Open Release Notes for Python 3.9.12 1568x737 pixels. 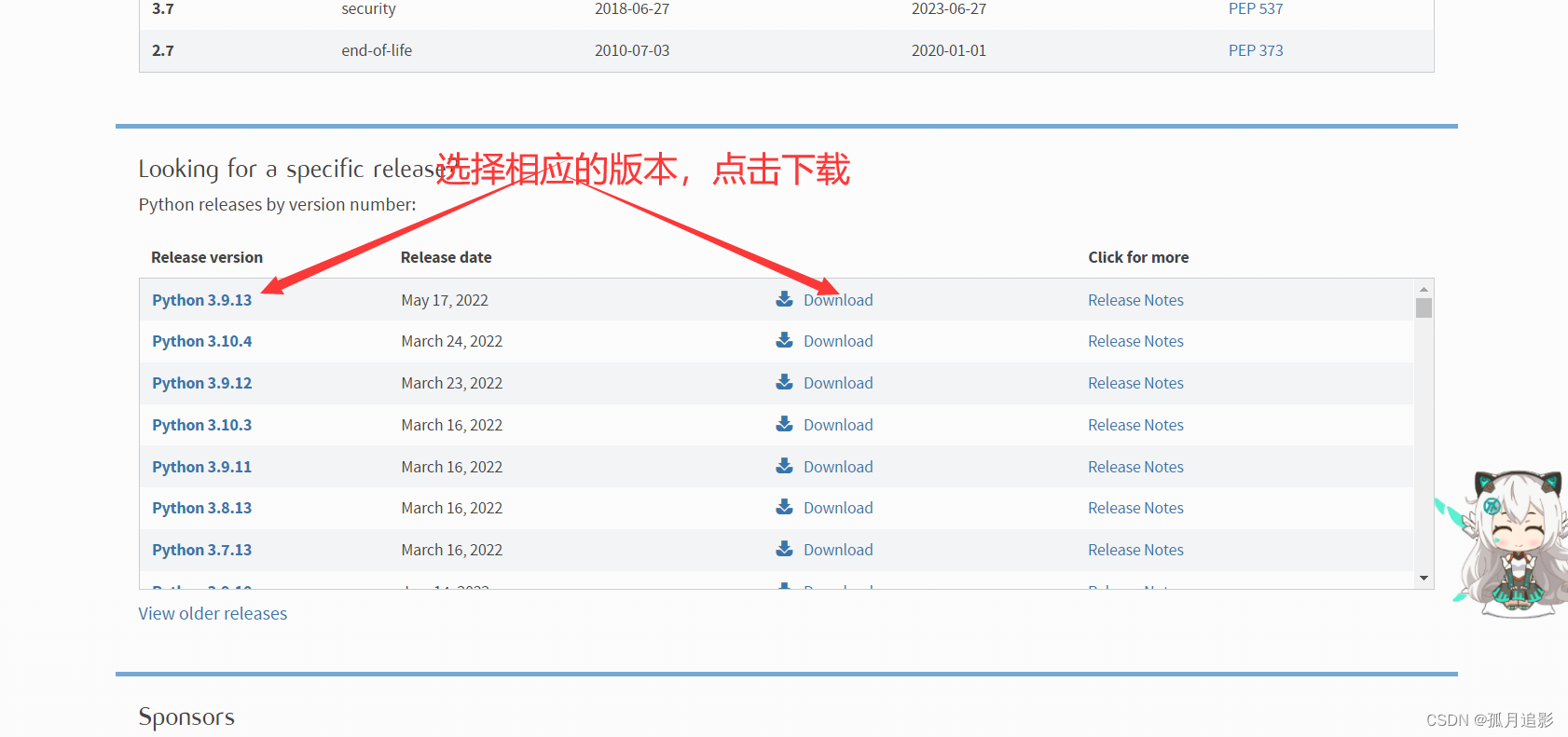pos(1135,383)
